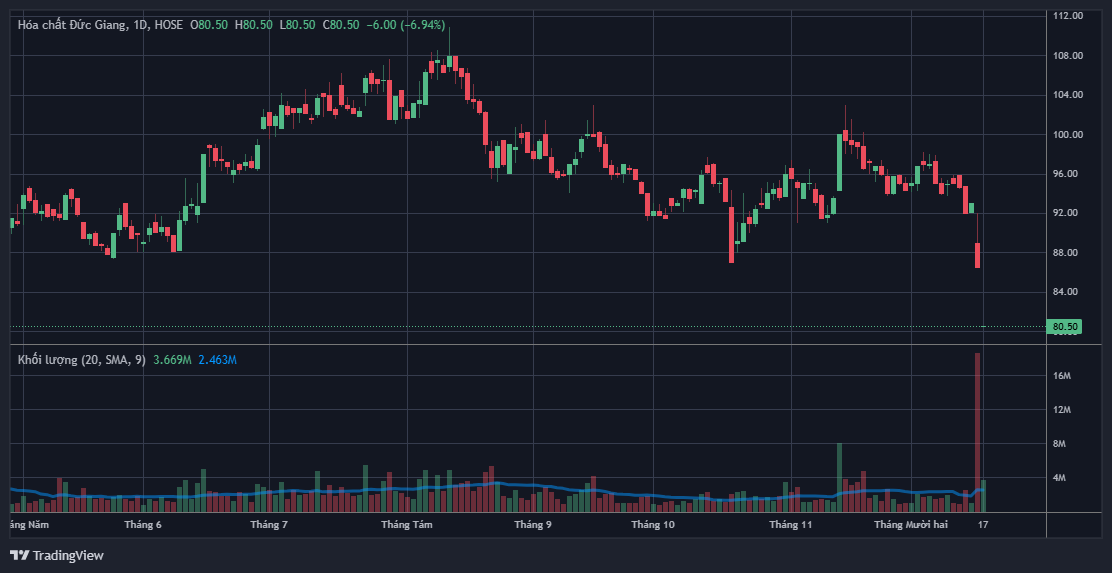This screenshot has height=573, width=1112.
Task: Click the last red candlestick near 88.00
Action: point(977,256)
